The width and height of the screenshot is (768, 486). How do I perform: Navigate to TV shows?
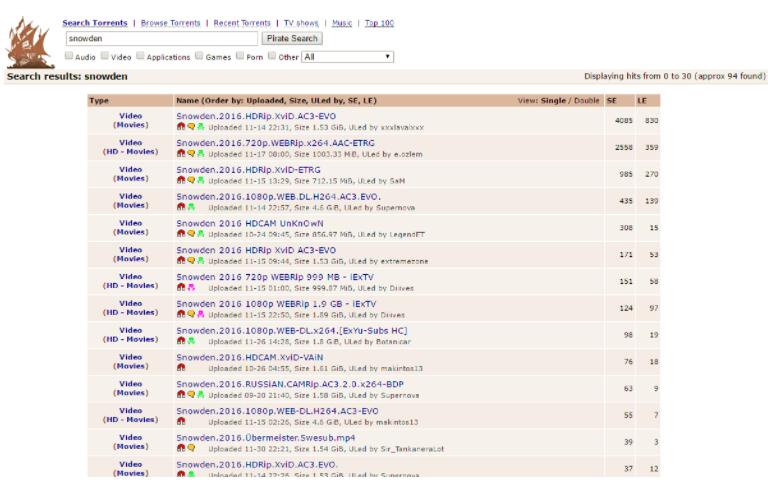pos(301,23)
